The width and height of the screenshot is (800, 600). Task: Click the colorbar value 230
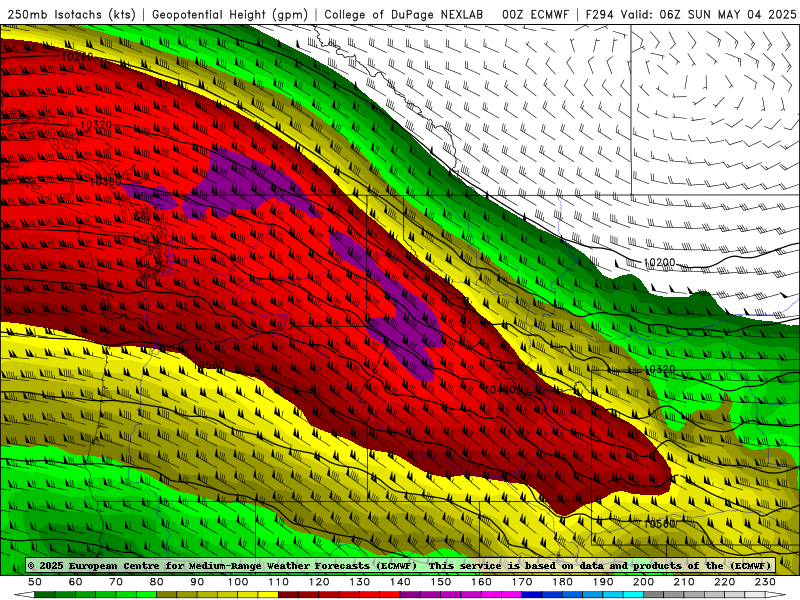765,582
